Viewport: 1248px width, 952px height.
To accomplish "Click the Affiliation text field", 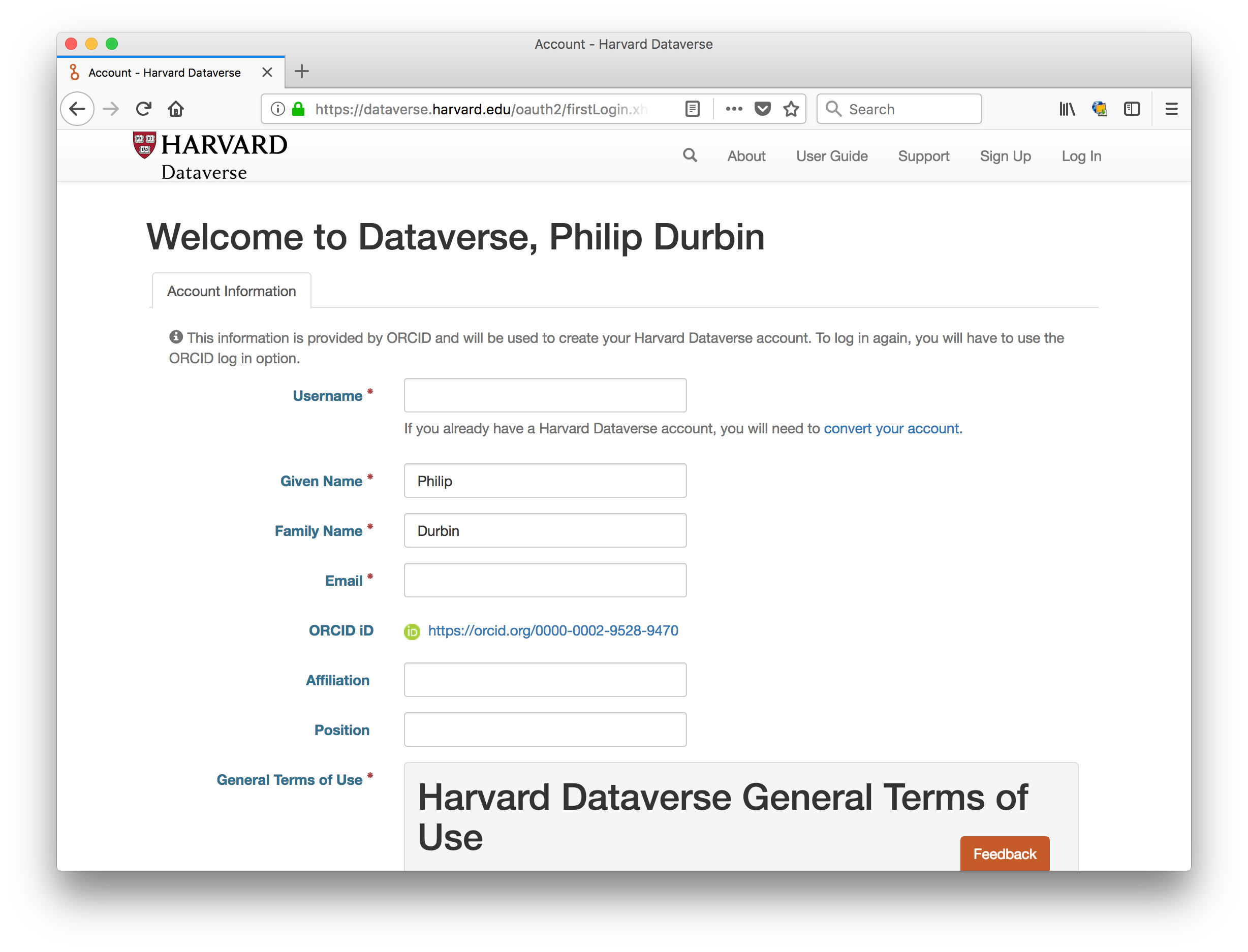I will 545,680.
